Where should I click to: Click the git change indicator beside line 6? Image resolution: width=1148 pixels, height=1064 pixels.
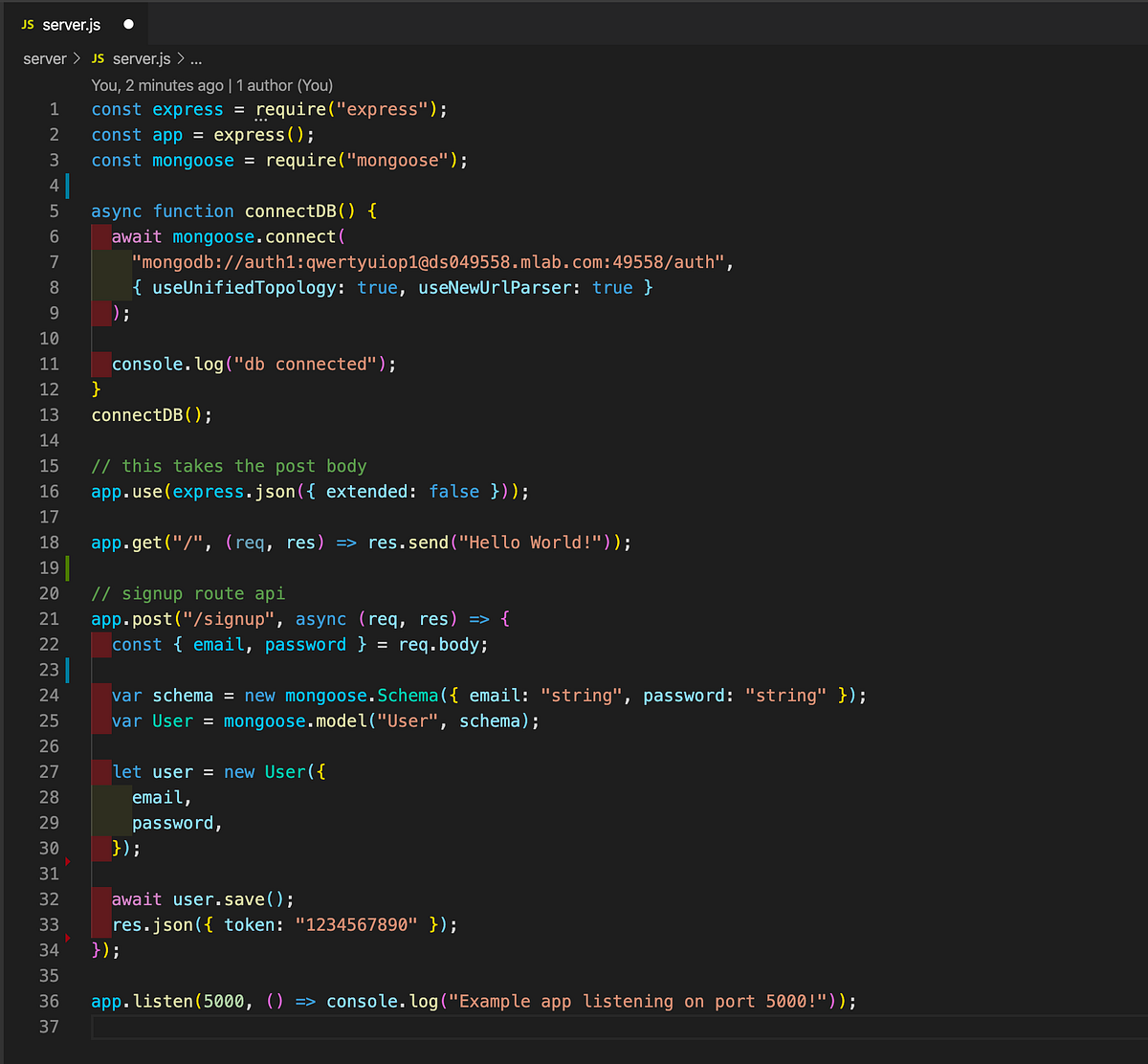pos(101,235)
